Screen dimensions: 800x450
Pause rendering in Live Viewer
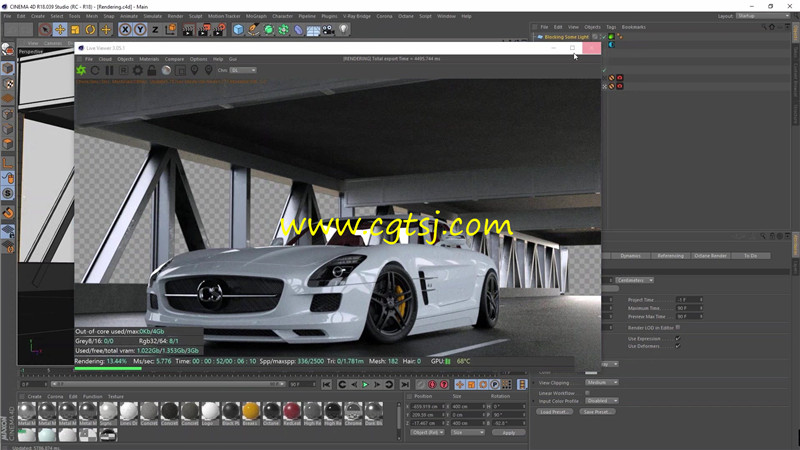(x=109, y=70)
